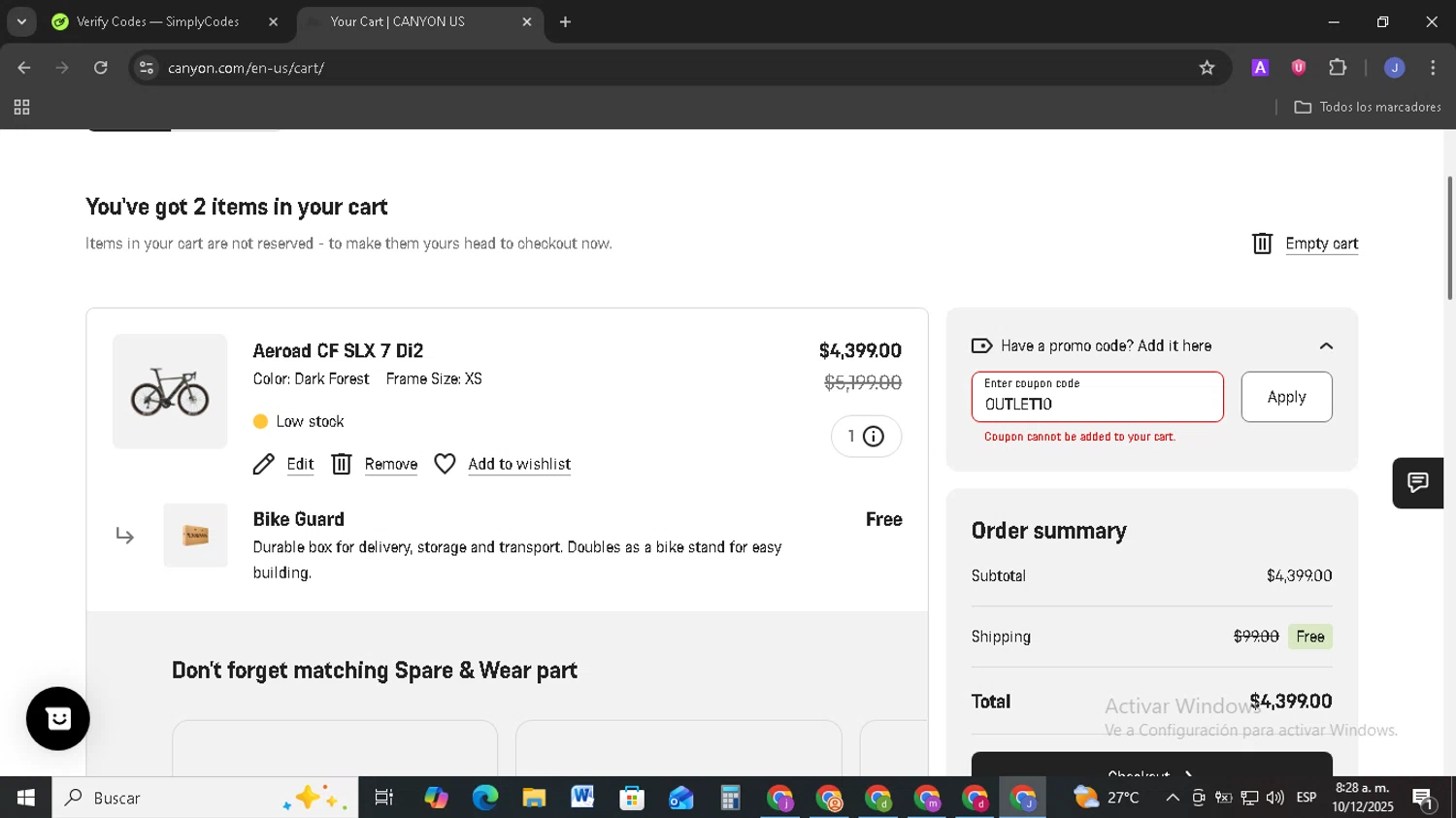Click the pencil Edit icon for Aeroad

coord(263,464)
